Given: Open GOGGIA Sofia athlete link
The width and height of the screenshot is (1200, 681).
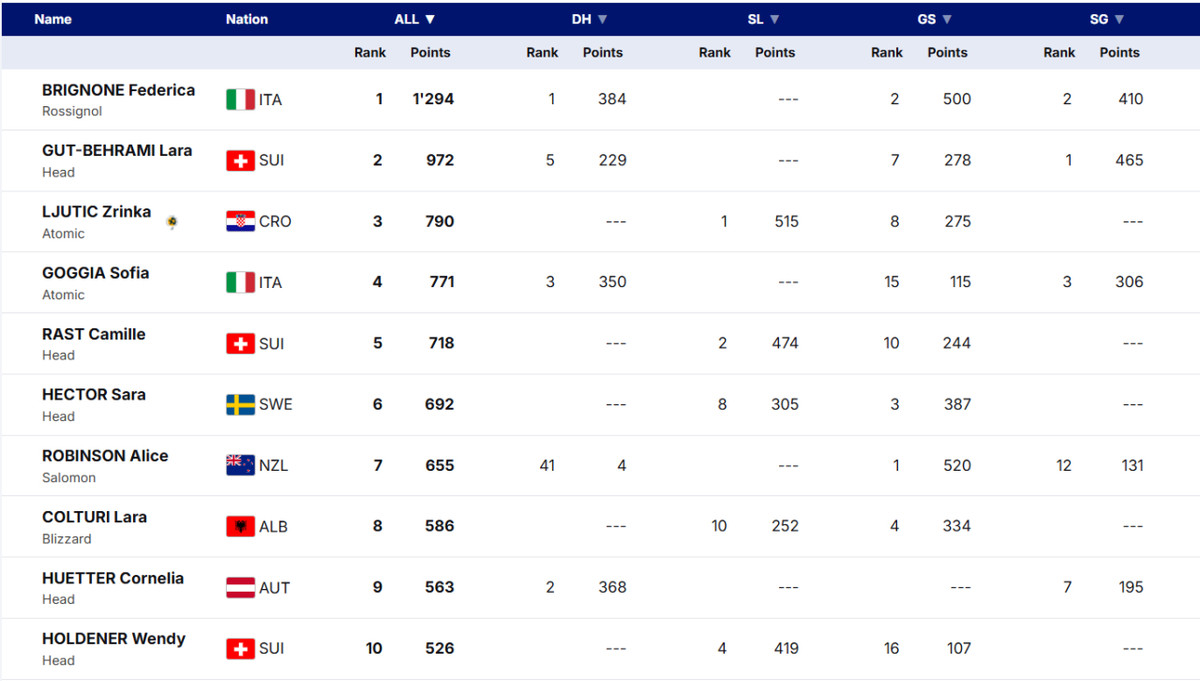Looking at the screenshot, I should click(95, 273).
